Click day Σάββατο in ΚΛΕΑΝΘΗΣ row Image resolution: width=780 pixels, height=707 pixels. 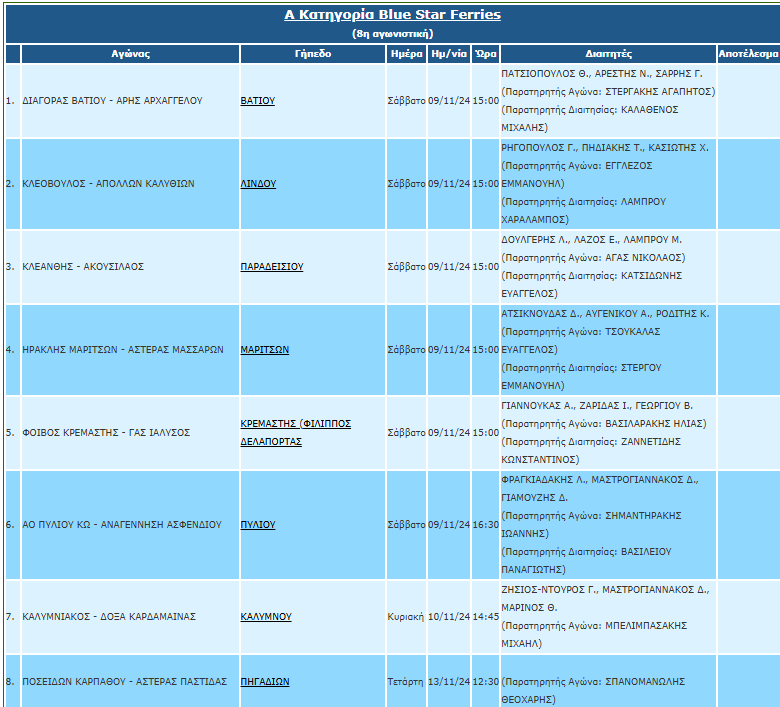pyautogui.click(x=406, y=267)
